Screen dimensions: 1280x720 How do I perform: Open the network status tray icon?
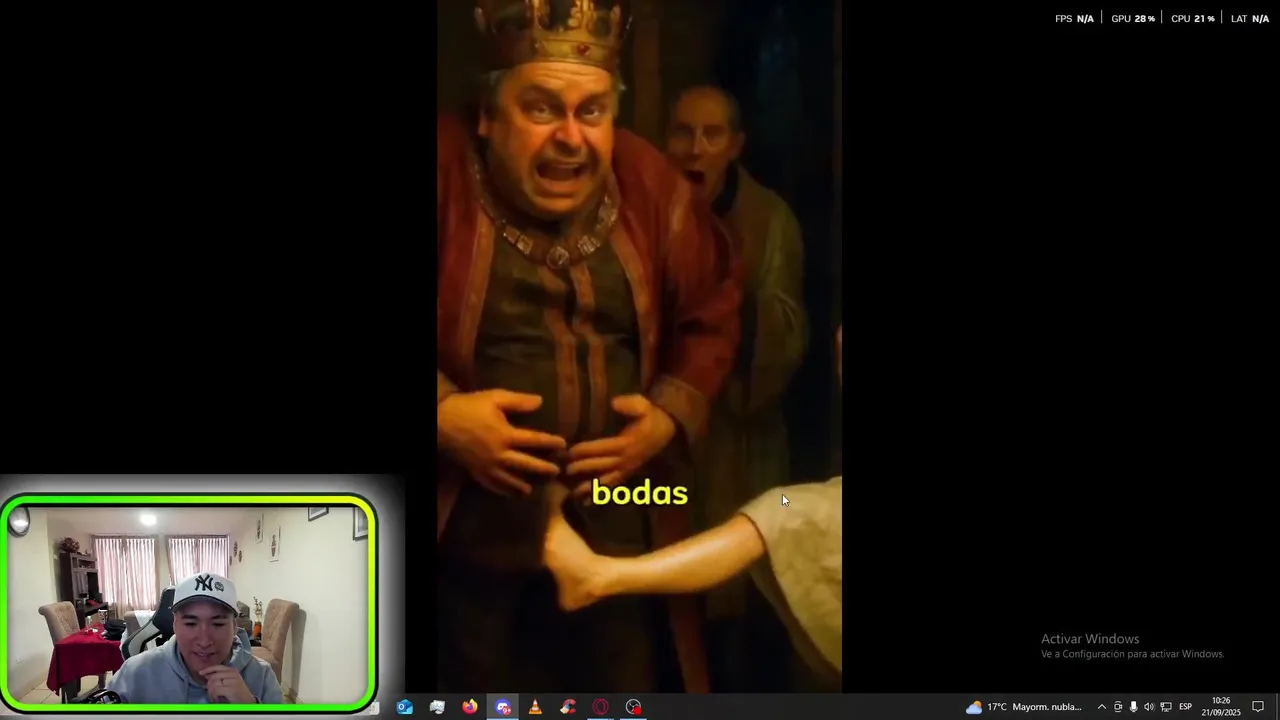click(x=1166, y=707)
